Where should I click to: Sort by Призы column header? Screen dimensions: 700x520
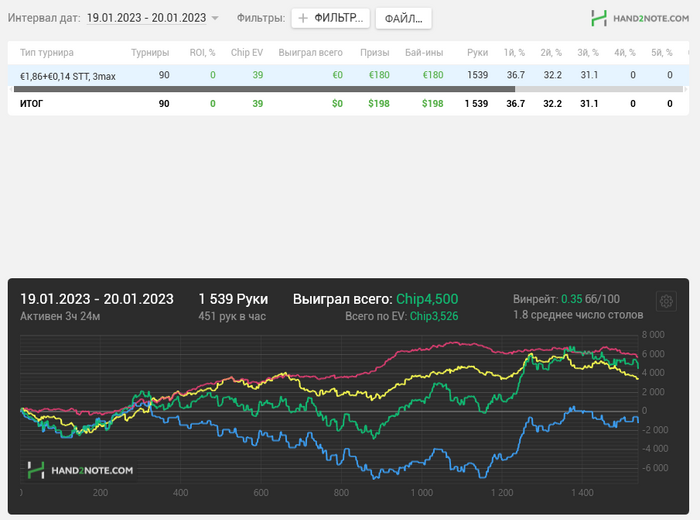point(375,53)
